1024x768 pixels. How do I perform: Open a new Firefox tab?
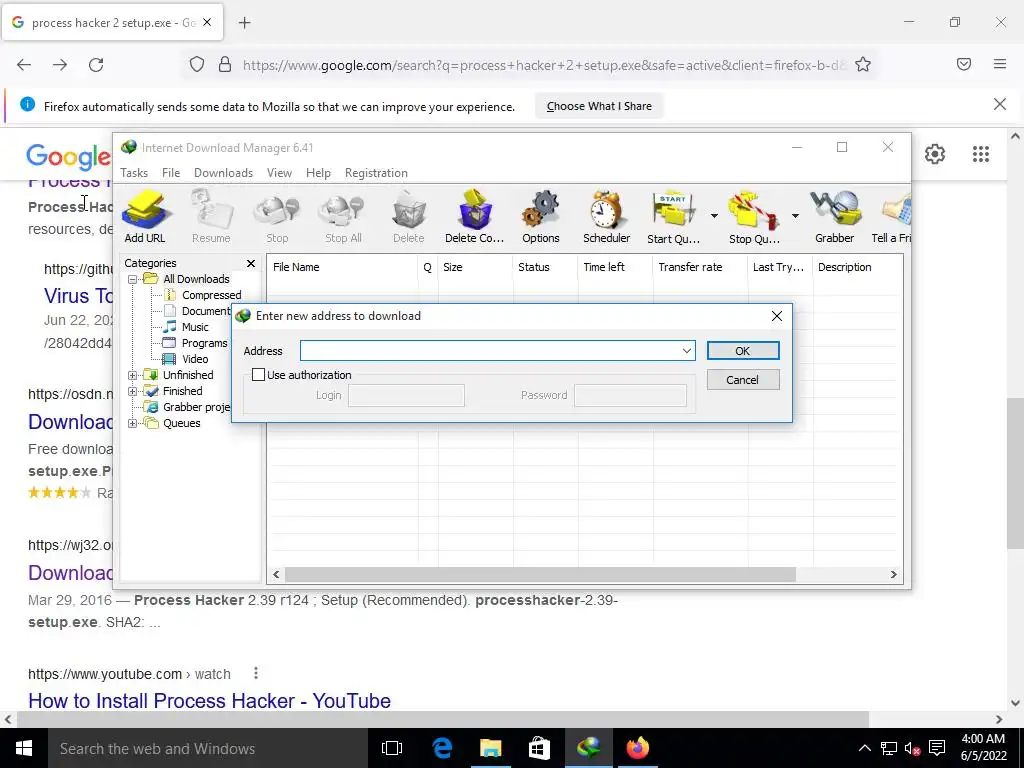[244, 23]
